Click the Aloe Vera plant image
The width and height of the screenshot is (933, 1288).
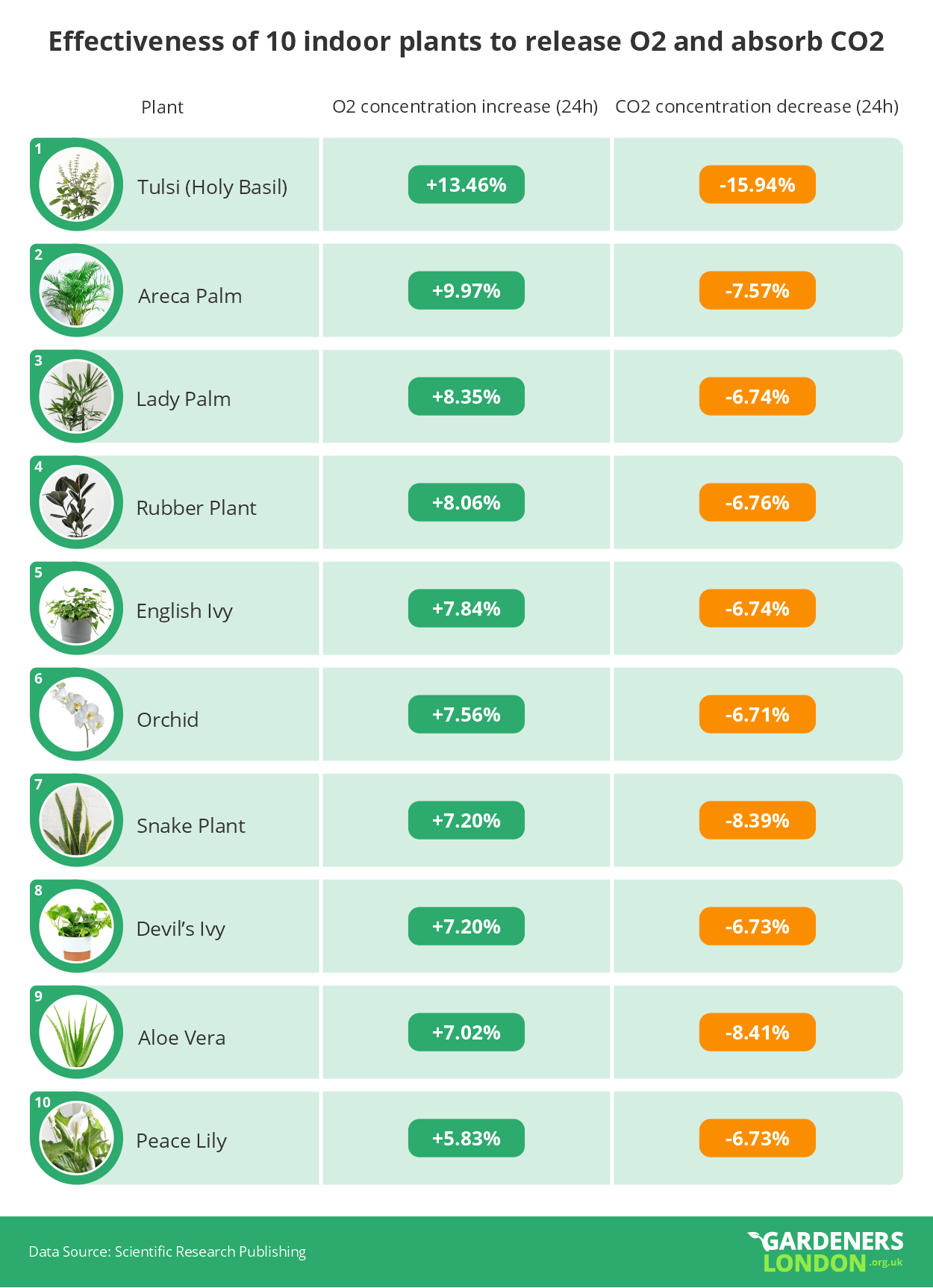(76, 1032)
